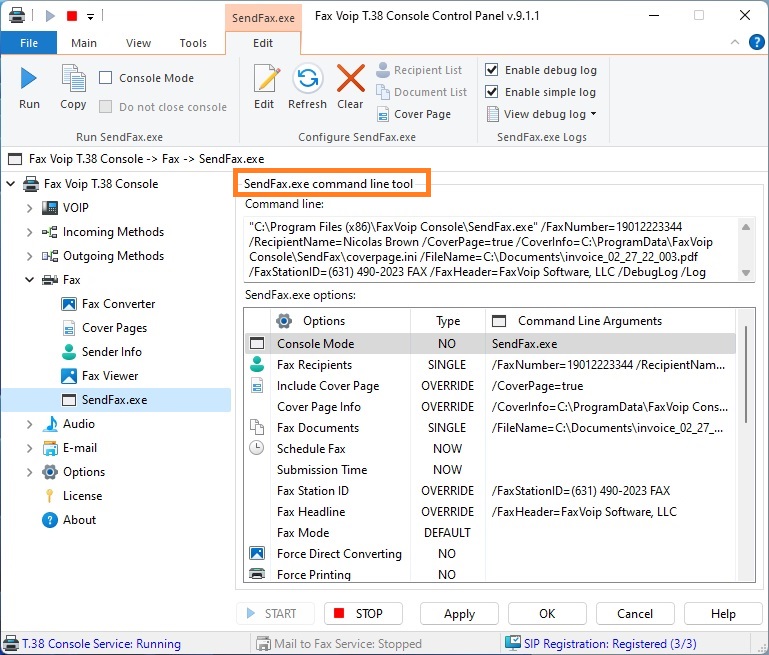Viewport: 769px width, 655px height.
Task: Collapse the Fax tree node
Action: [30, 280]
